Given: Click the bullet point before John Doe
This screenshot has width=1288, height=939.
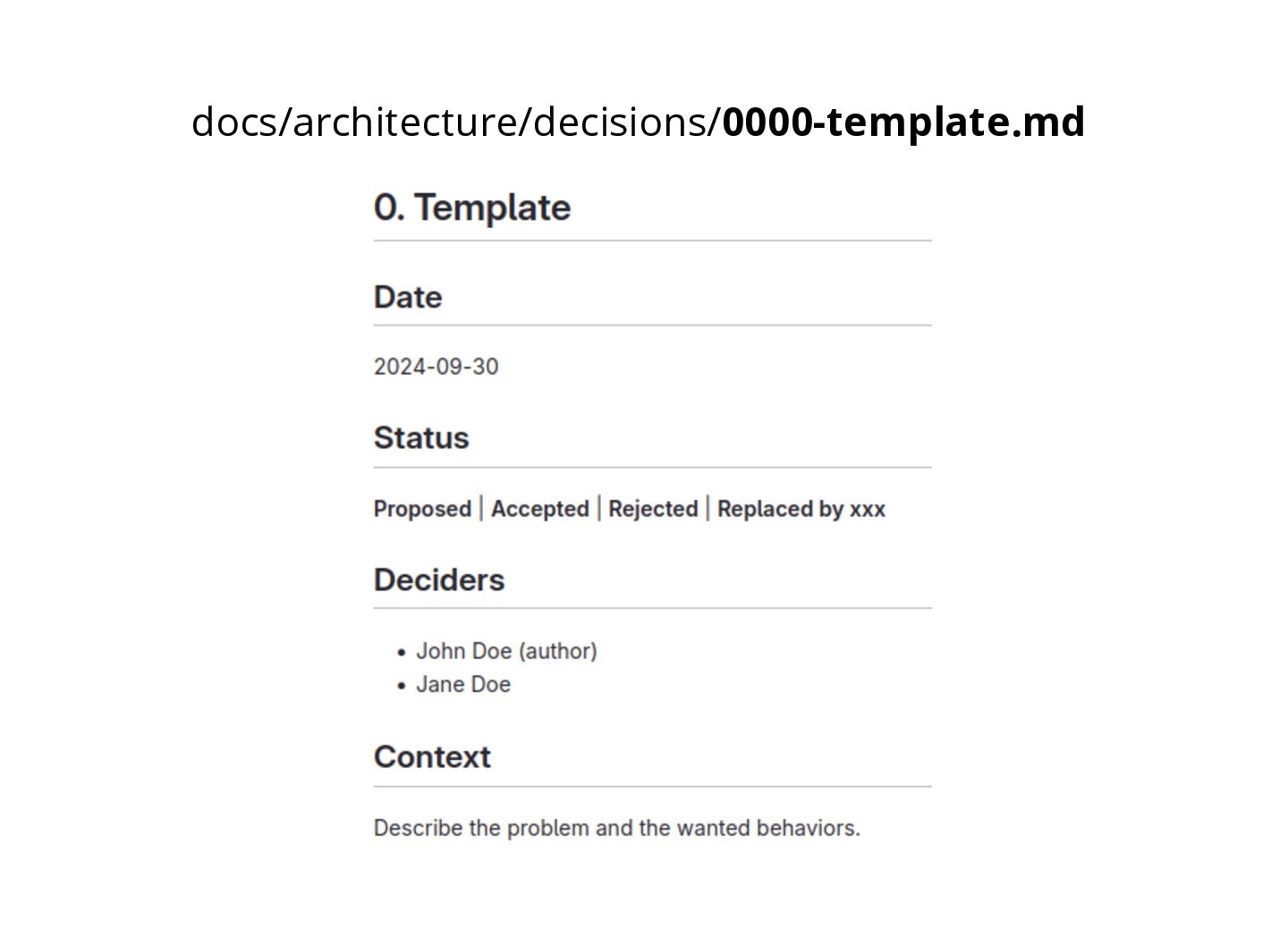Looking at the screenshot, I should pos(402,653).
